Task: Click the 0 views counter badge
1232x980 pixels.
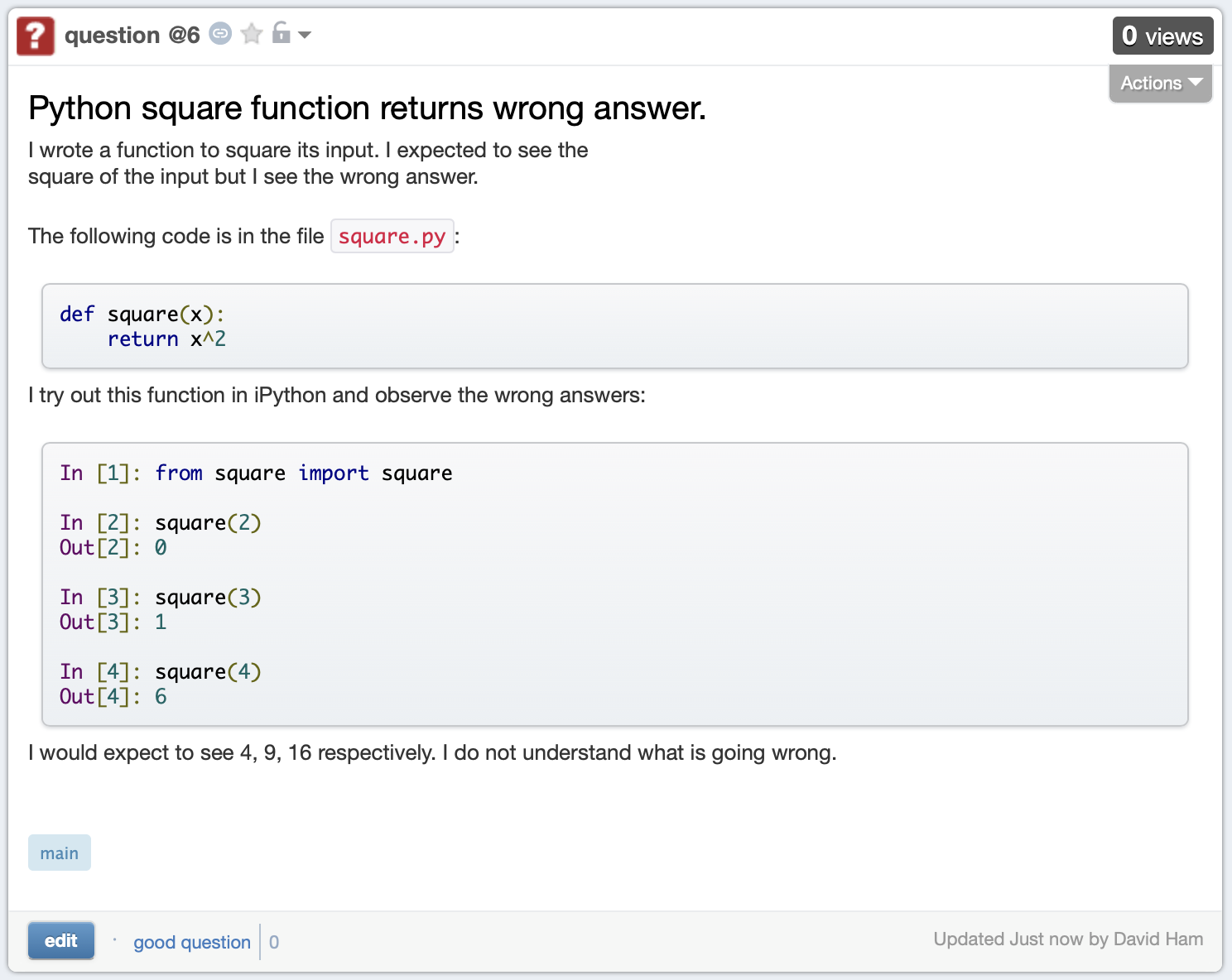Action: [x=1162, y=36]
